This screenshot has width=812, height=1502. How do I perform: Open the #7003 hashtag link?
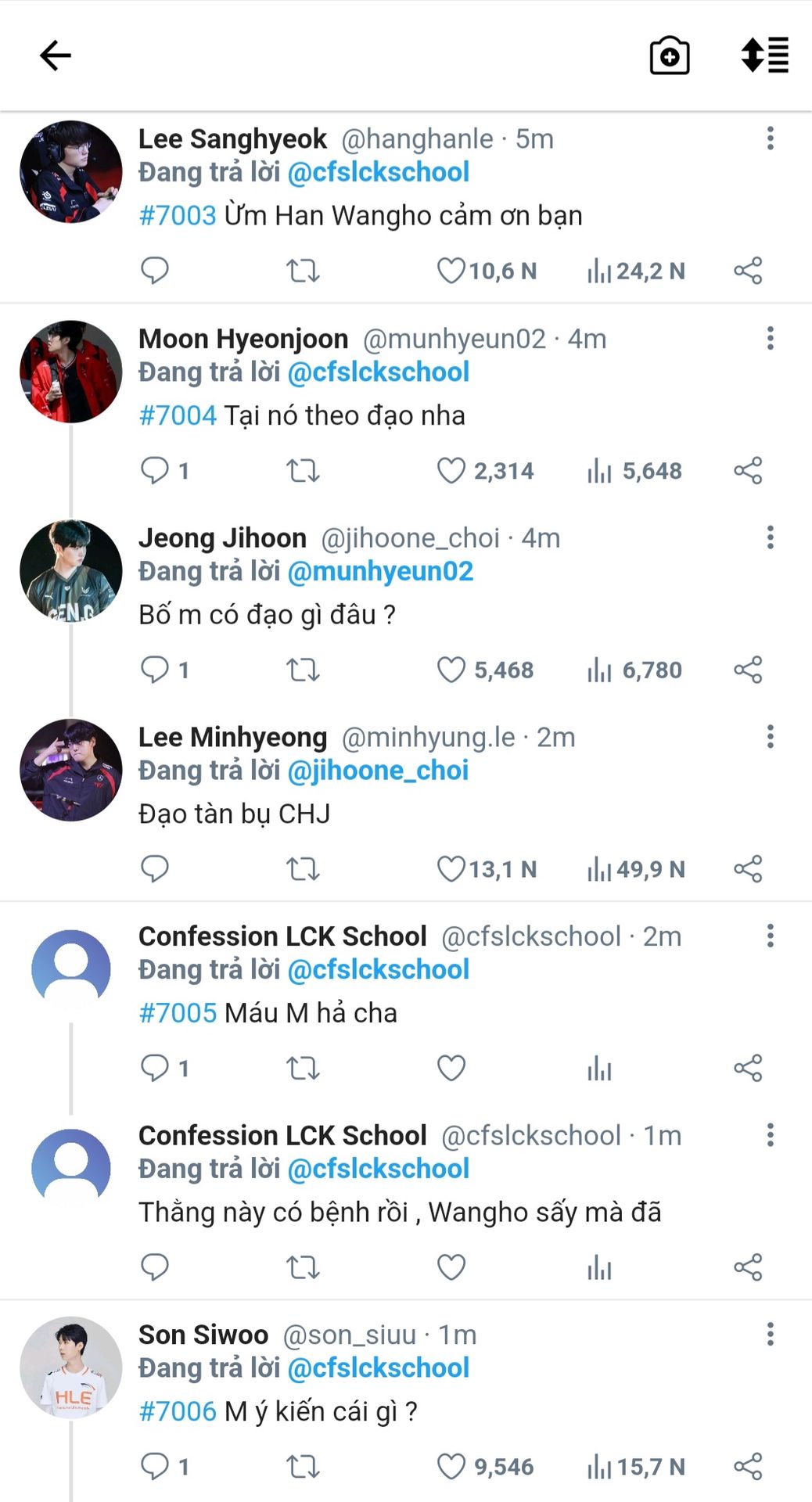tap(178, 215)
